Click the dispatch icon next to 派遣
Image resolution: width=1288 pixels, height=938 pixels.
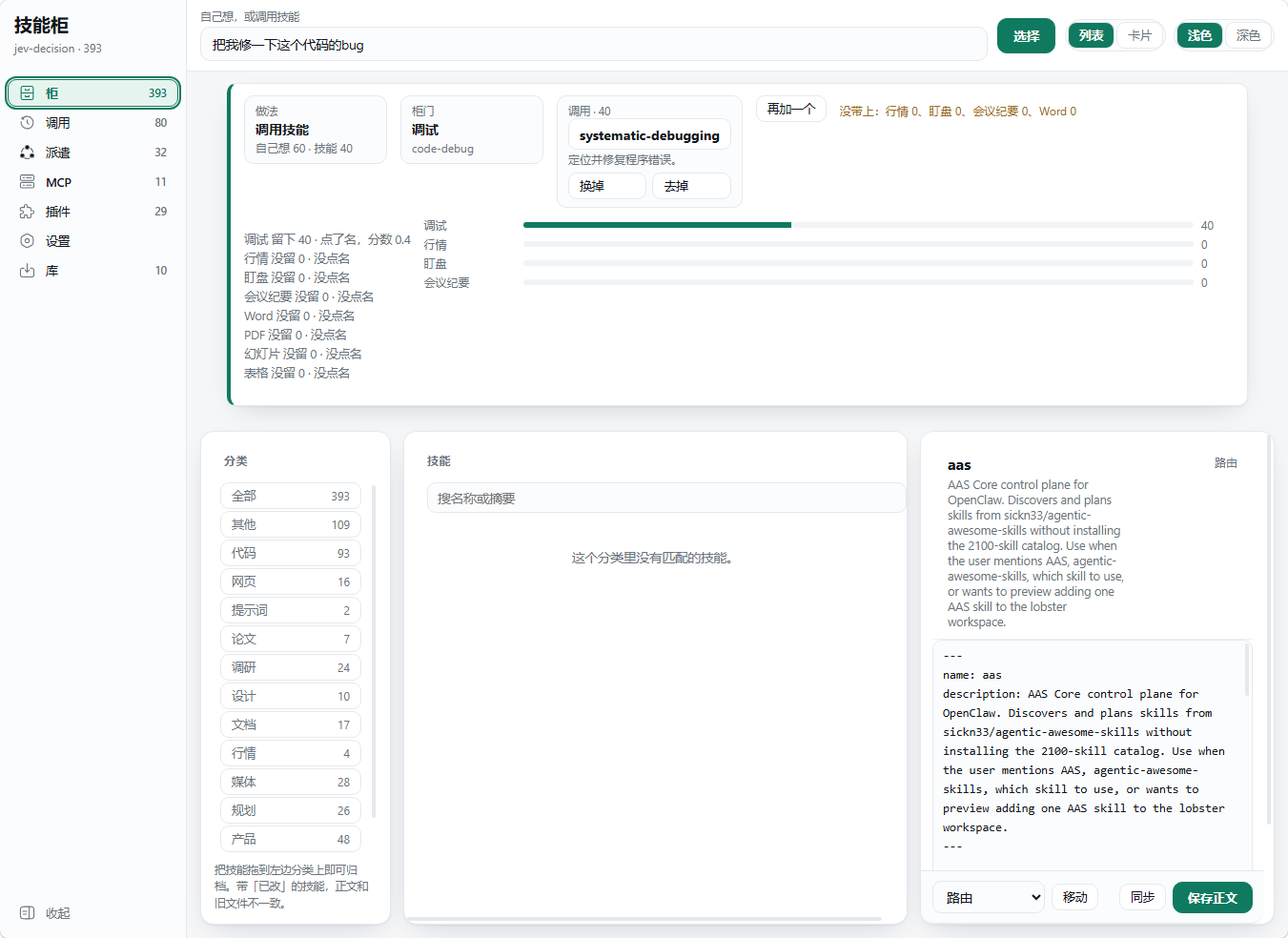[27, 153]
